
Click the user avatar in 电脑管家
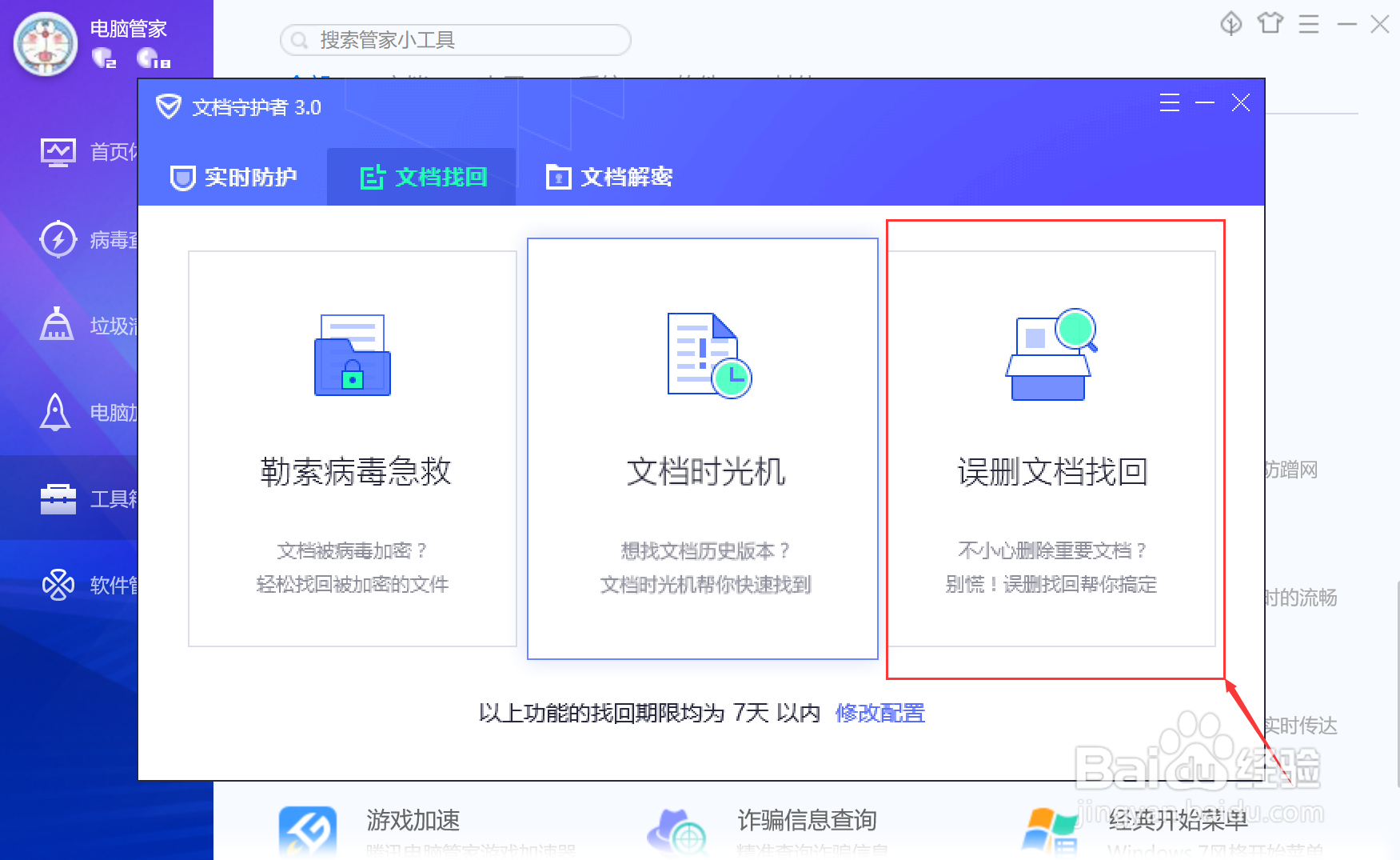(46, 45)
